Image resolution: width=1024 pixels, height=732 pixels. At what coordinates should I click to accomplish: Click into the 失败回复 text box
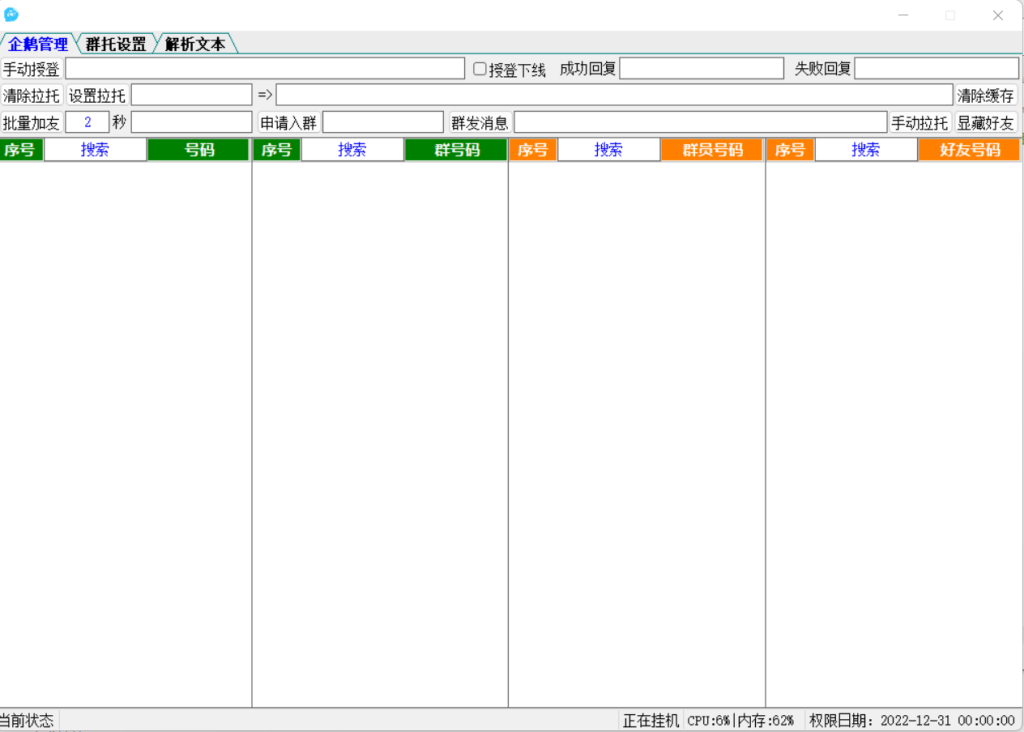click(x=936, y=69)
